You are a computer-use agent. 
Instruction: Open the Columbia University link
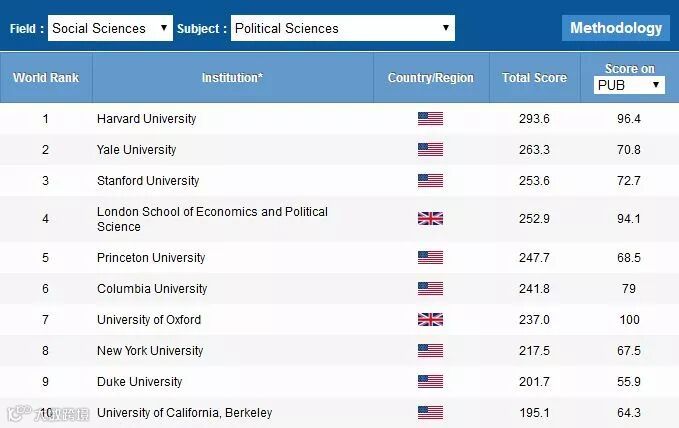152,289
